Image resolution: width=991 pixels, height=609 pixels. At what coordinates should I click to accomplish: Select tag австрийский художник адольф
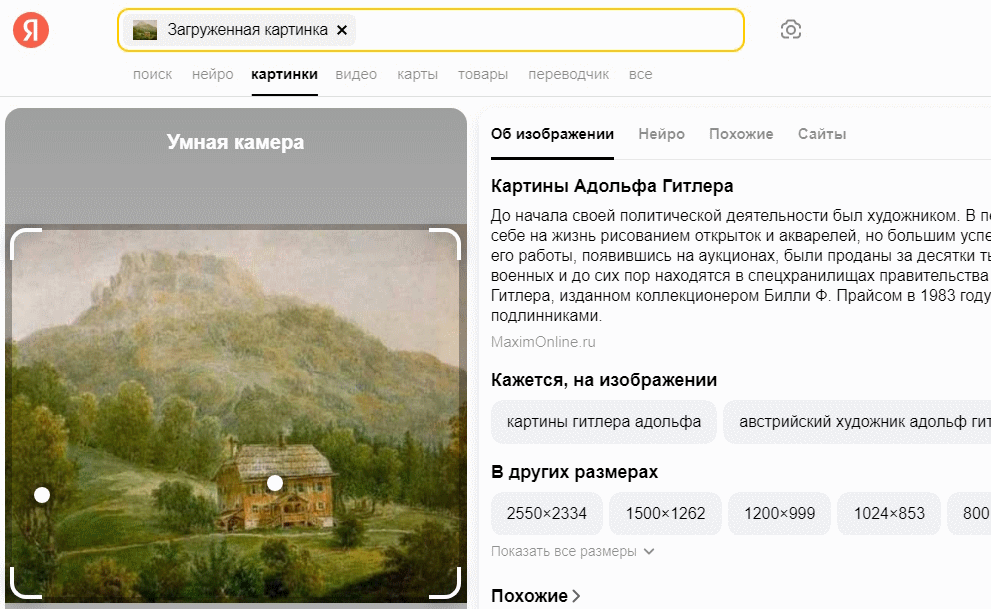coord(857,421)
